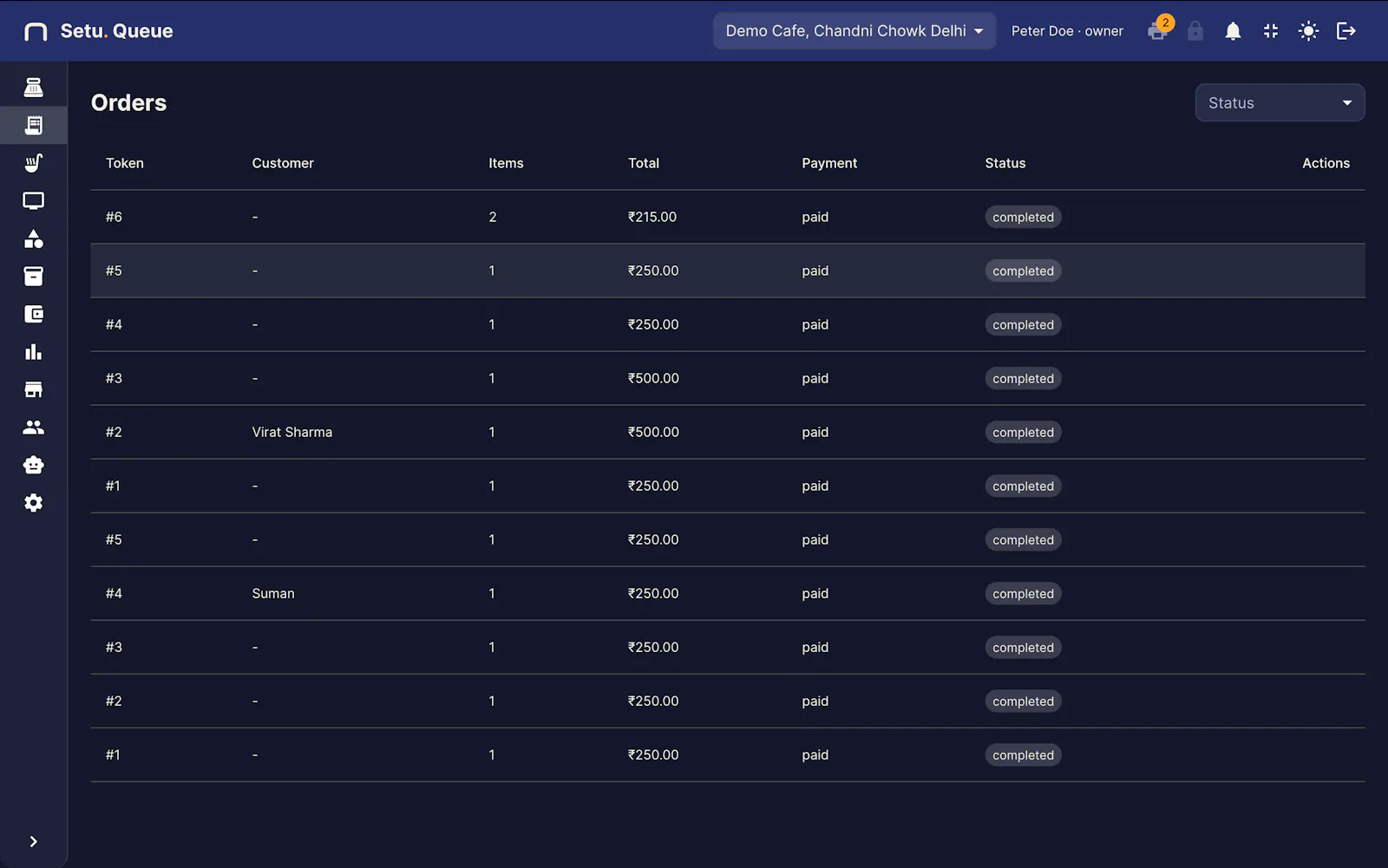Click completed badge in Suman's row
Image resolution: width=1388 pixels, height=868 pixels.
pyautogui.click(x=1023, y=593)
